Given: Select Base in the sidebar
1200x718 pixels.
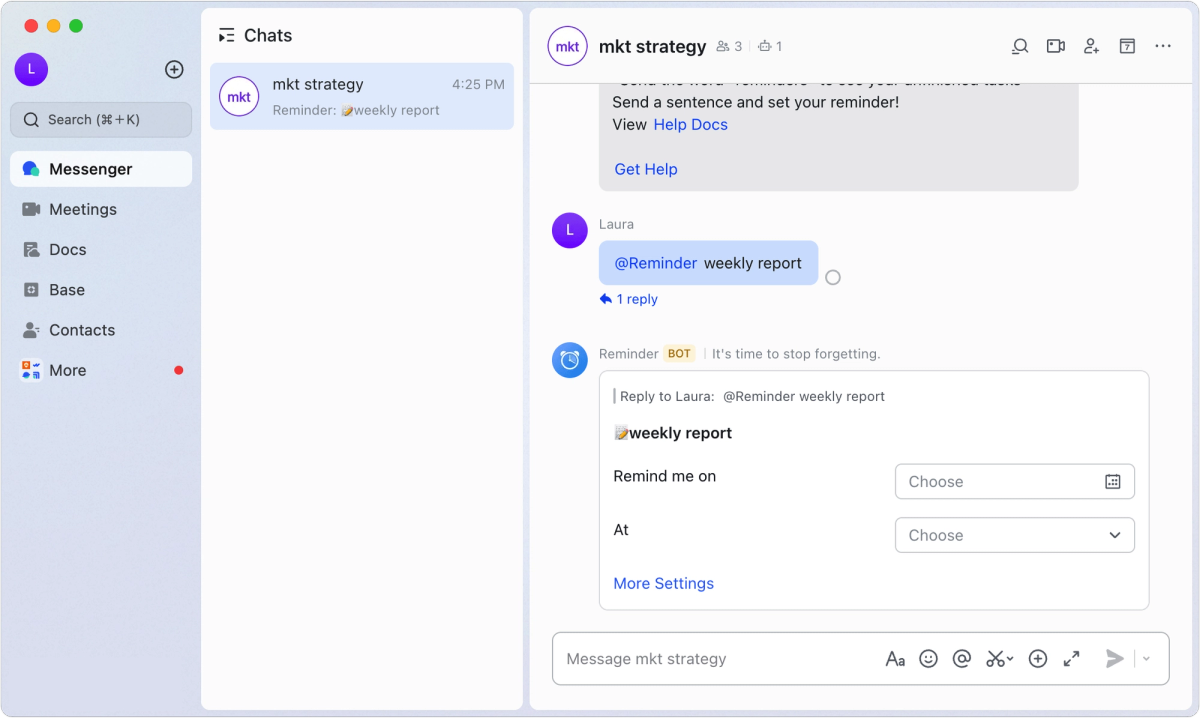Looking at the screenshot, I should pos(101,290).
